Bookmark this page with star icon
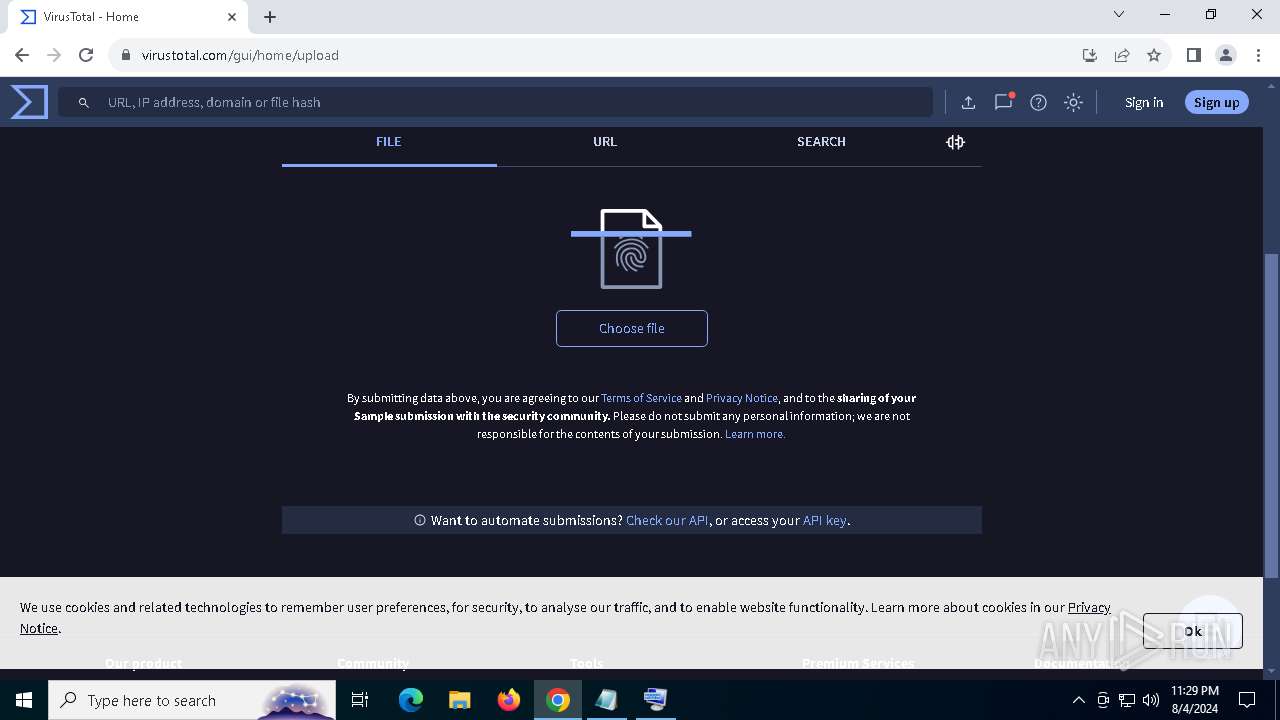This screenshot has width=1280, height=720. 1154,55
